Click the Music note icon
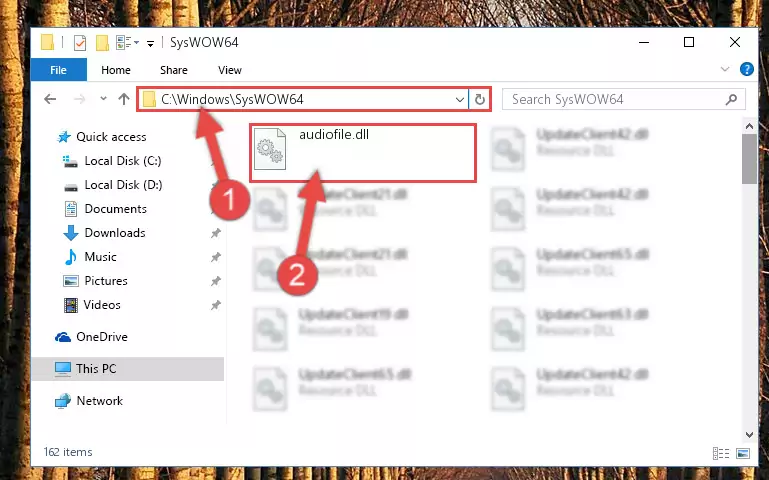The height and width of the screenshot is (480, 769). [71, 257]
